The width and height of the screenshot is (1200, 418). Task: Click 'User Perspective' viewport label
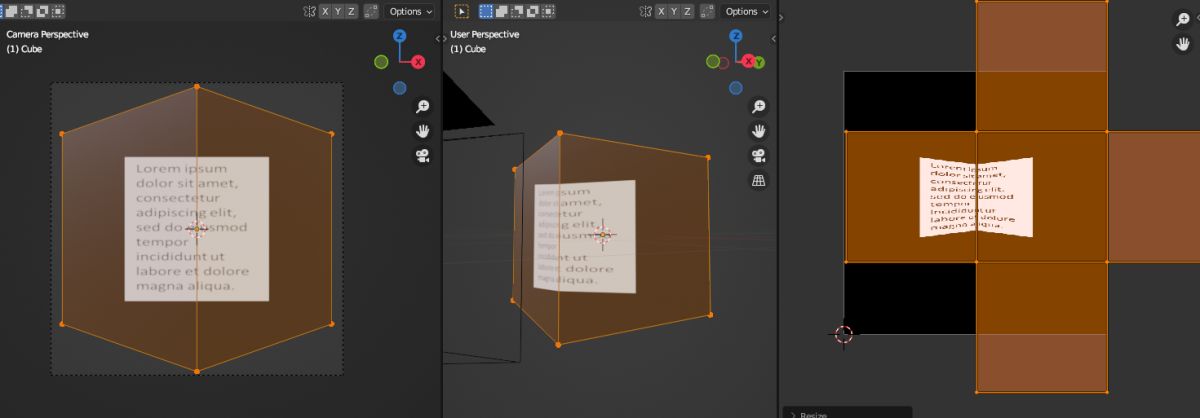pos(487,34)
